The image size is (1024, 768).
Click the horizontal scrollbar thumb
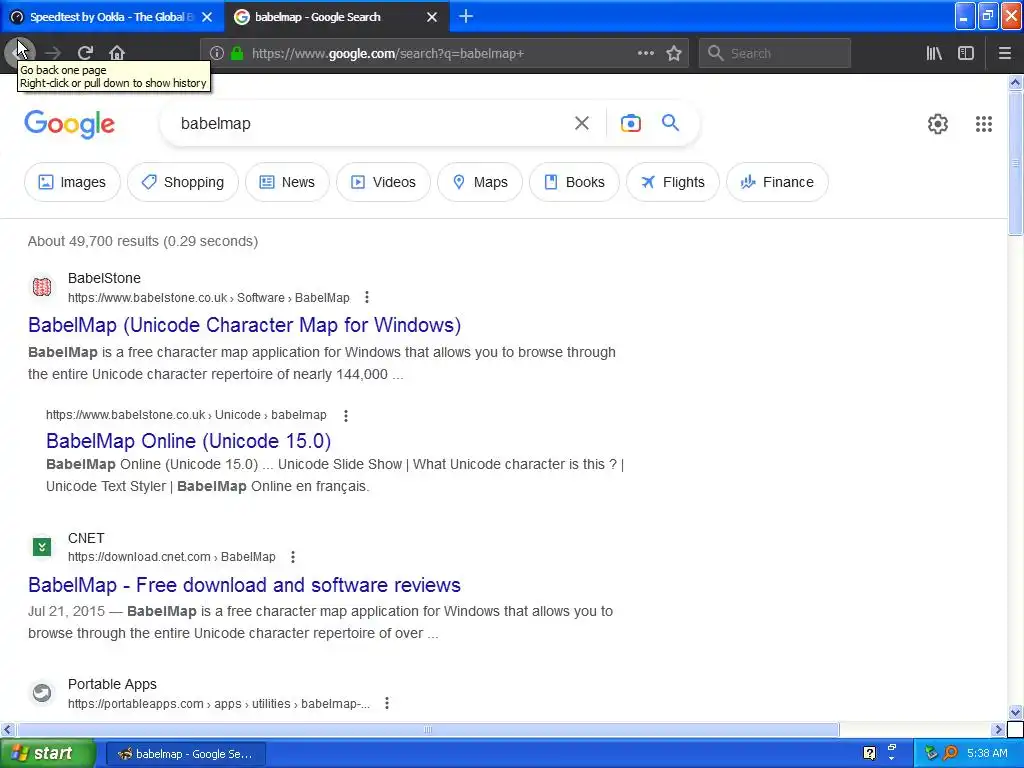coord(428,729)
